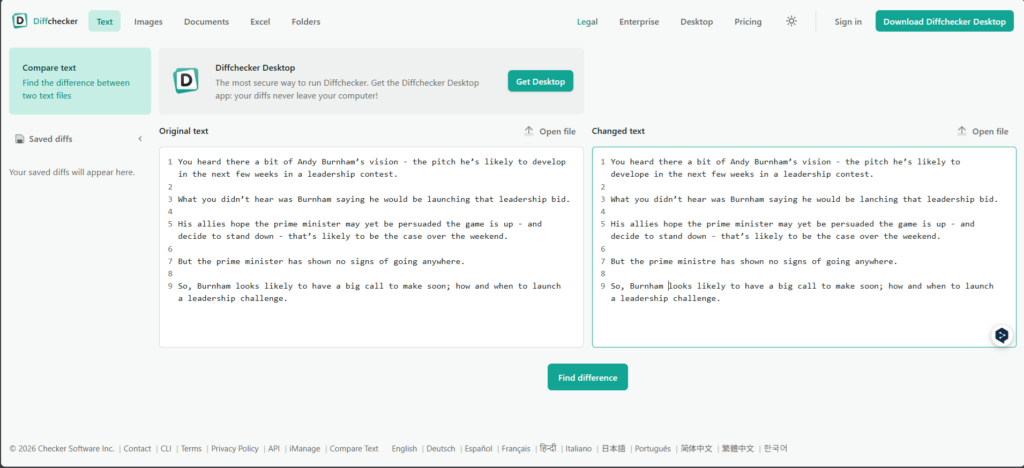Select Italiano language in footer
The height and width of the screenshot is (468, 1024).
tap(579, 448)
